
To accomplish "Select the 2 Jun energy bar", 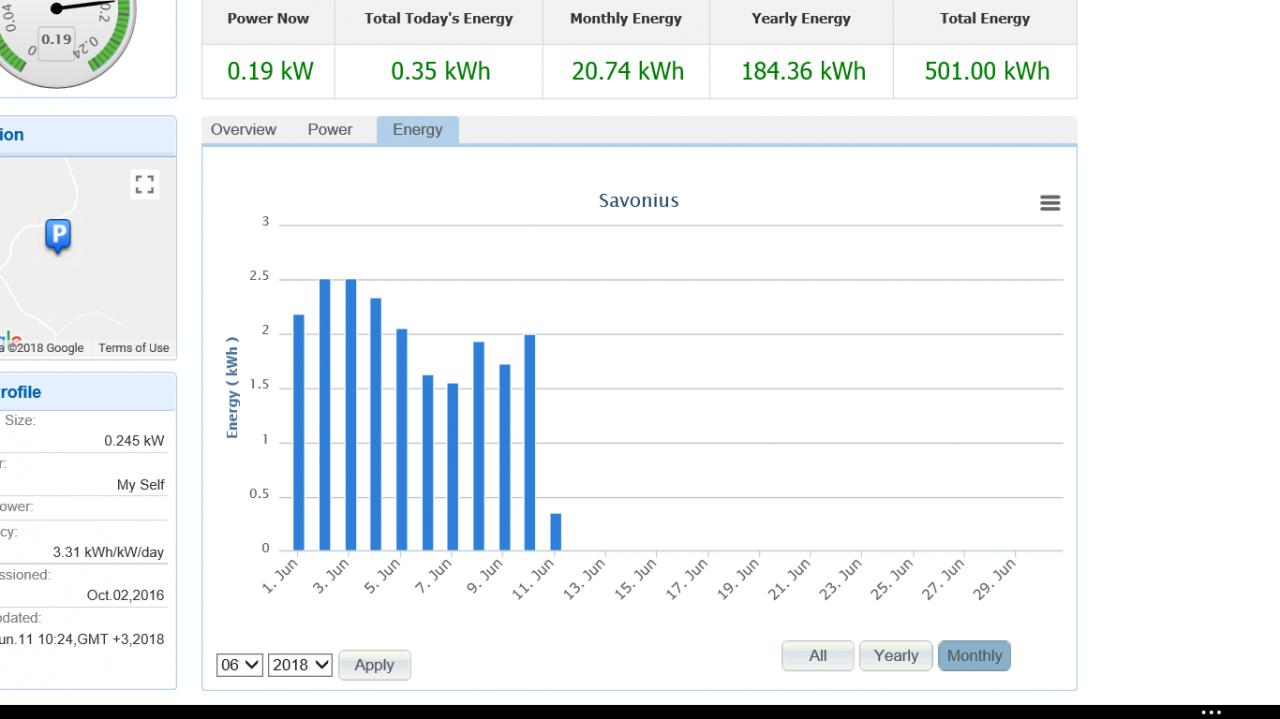I will (325, 415).
